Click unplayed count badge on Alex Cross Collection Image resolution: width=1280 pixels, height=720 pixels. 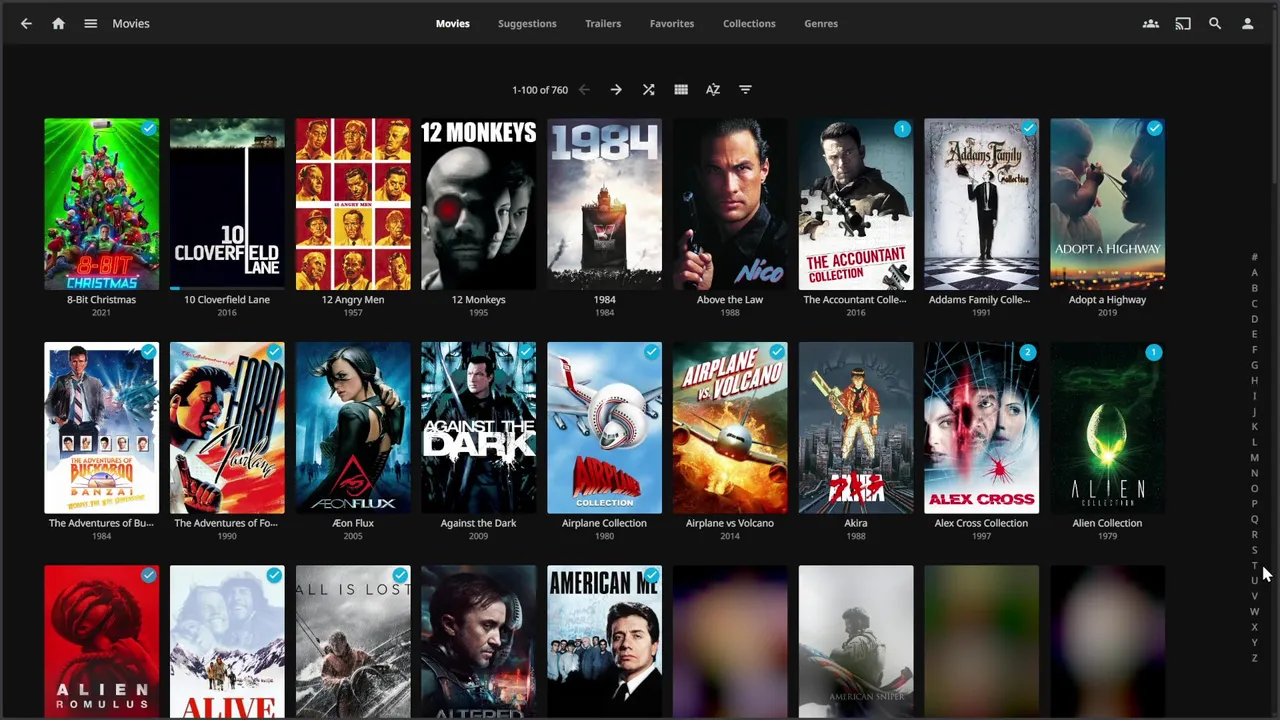pos(1028,352)
